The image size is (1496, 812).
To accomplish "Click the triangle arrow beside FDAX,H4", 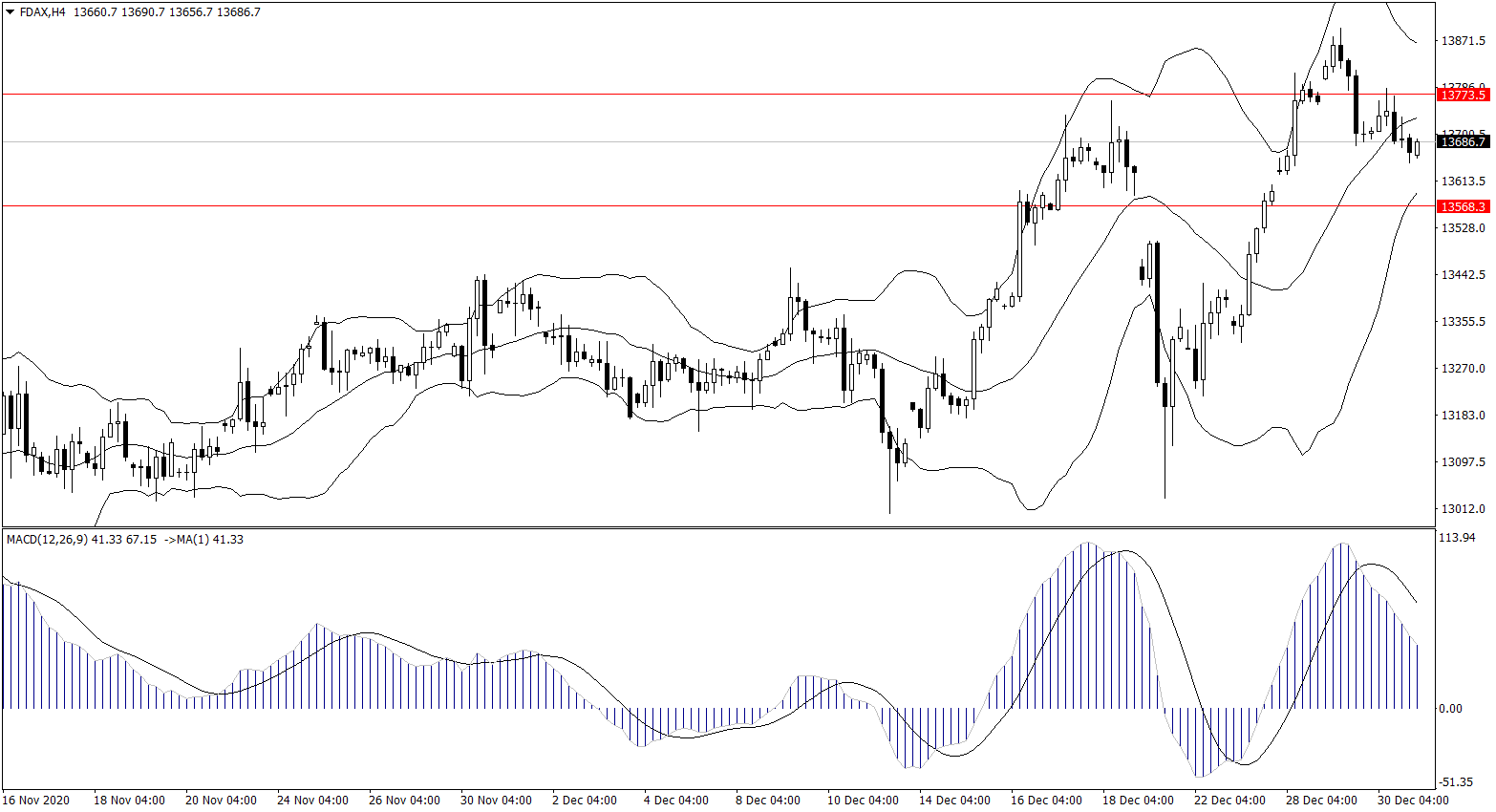I will click(11, 12).
